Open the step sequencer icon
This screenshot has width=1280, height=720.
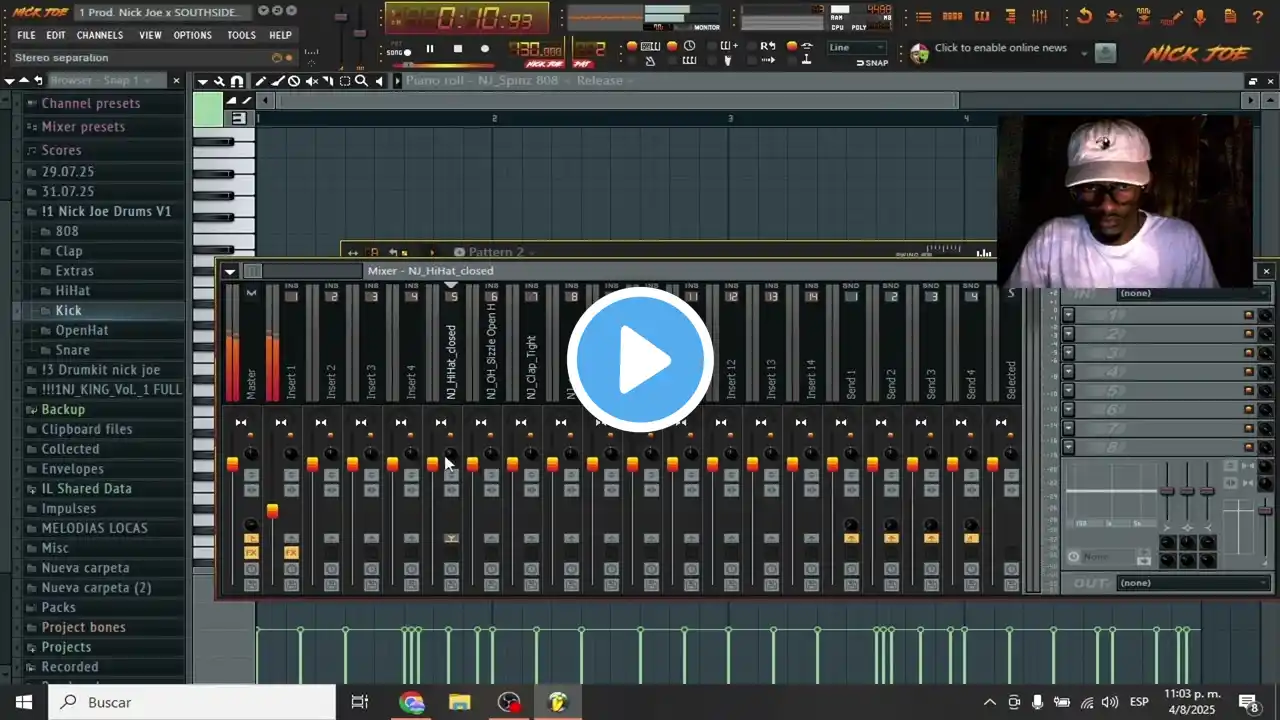(953, 17)
